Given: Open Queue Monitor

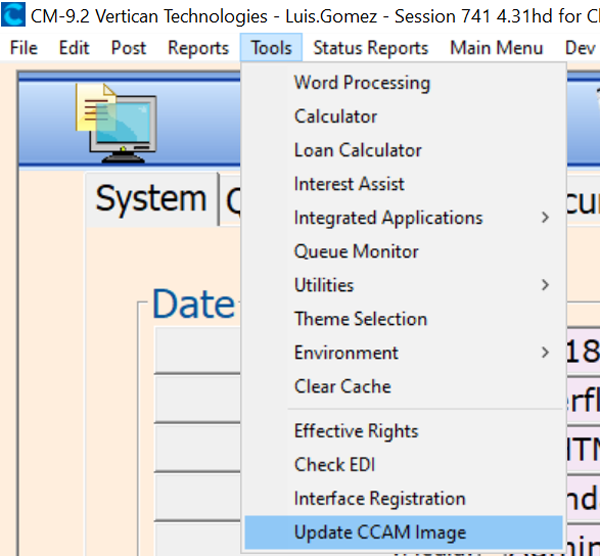Looking at the screenshot, I should coord(404,251).
